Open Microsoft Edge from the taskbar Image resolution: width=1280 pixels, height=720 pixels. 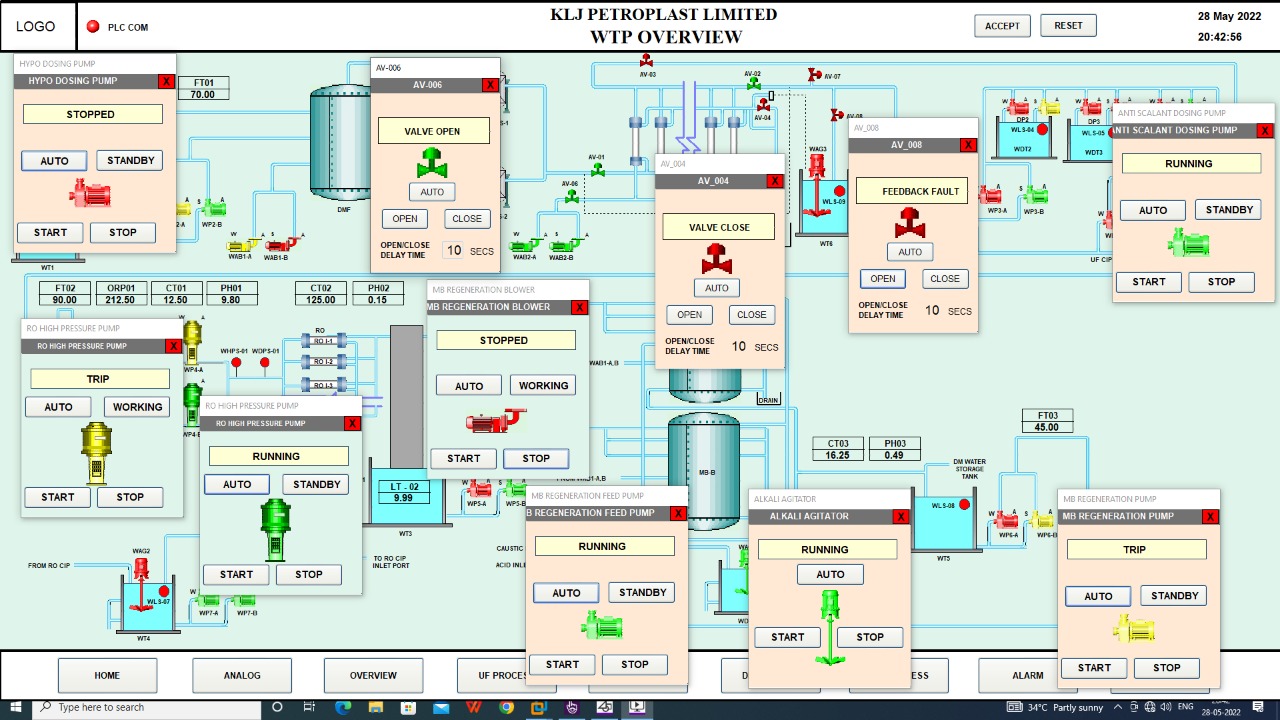click(x=343, y=708)
